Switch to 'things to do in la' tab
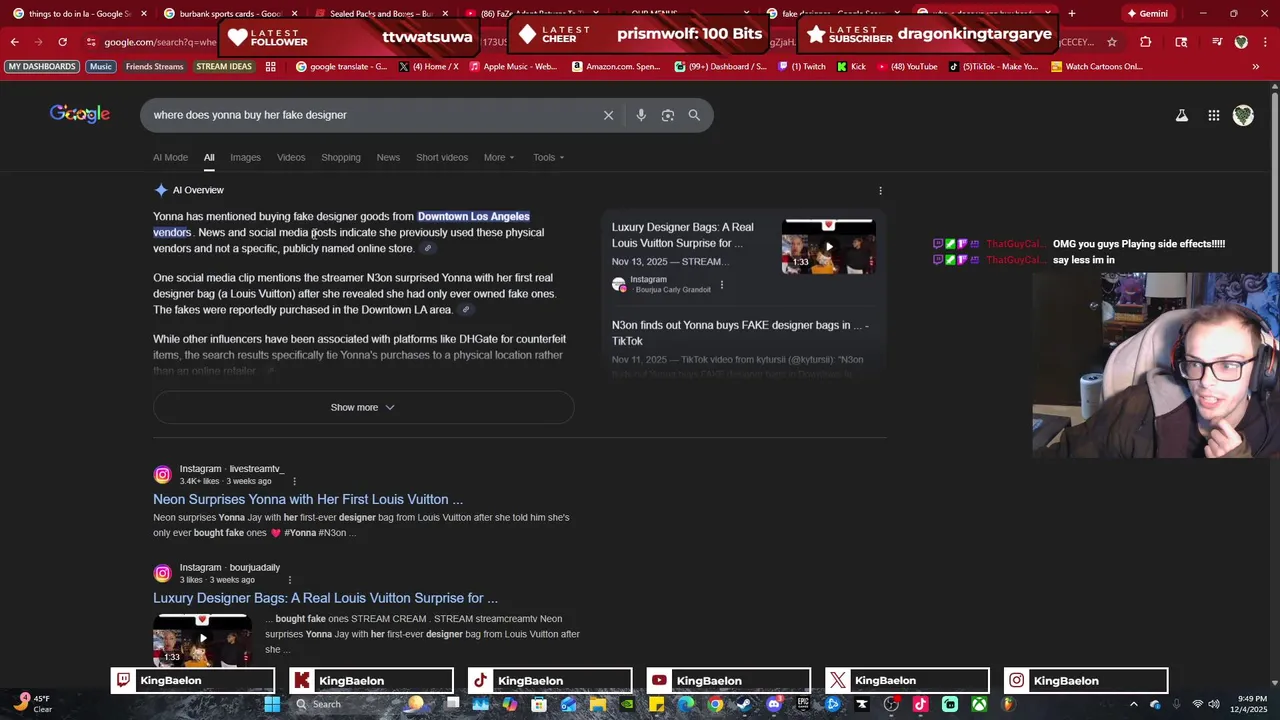 (x=78, y=14)
